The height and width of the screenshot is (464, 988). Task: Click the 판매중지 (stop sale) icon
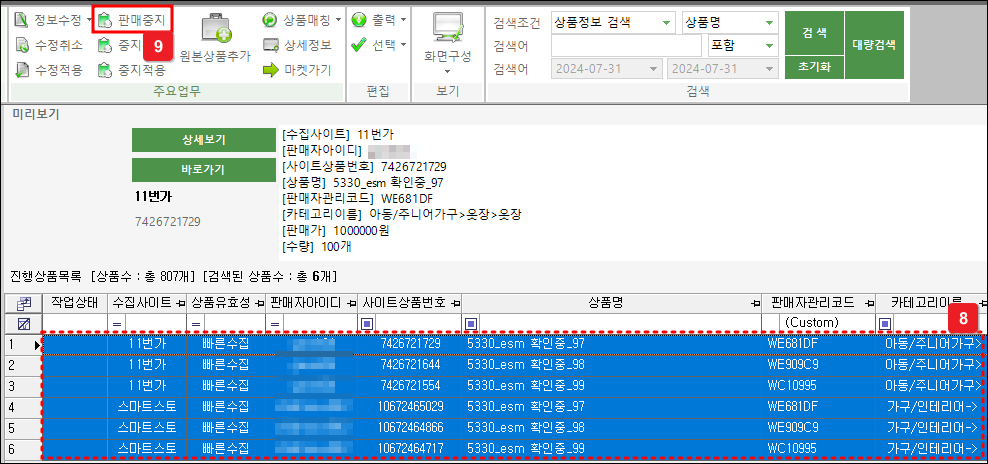(105, 19)
